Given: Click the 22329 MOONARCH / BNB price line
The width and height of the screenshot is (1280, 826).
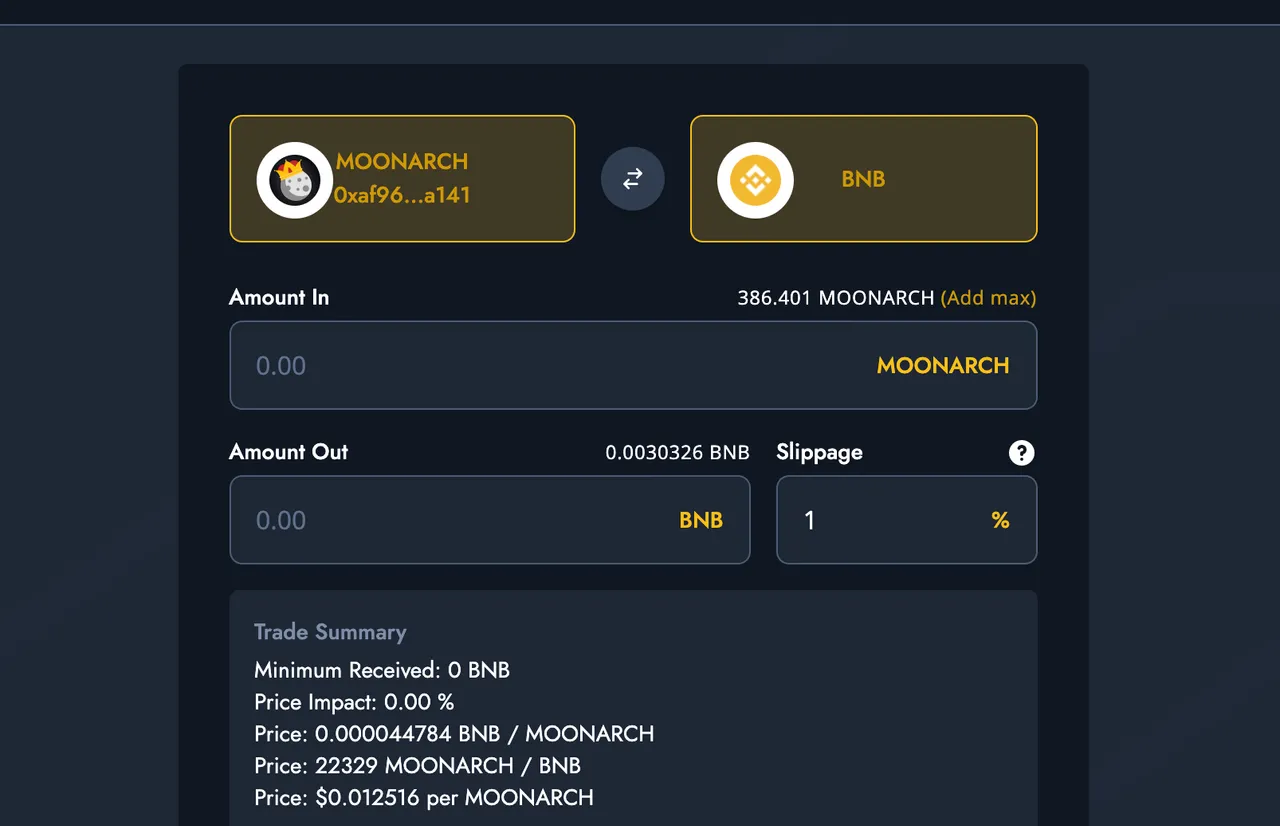Looking at the screenshot, I should pos(418,766).
